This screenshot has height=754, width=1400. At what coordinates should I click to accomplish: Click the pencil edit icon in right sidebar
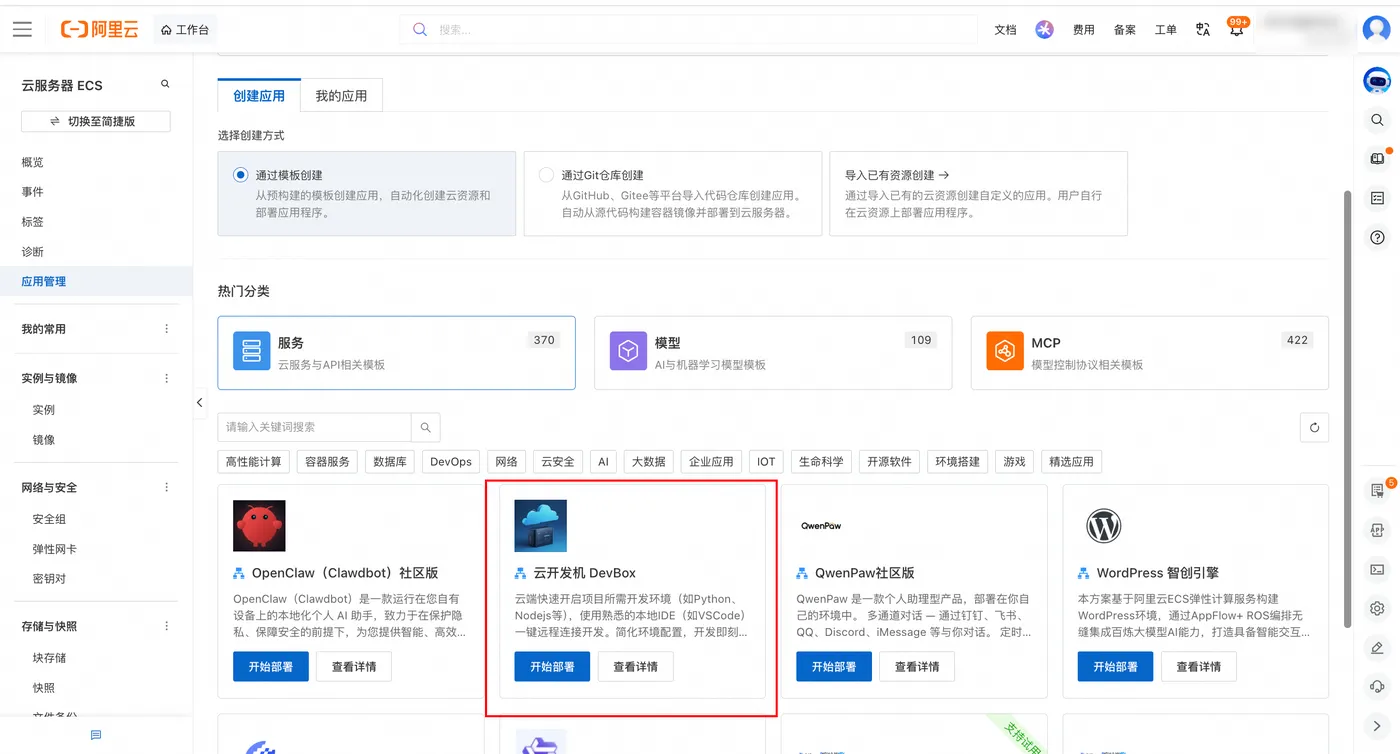click(x=1377, y=647)
